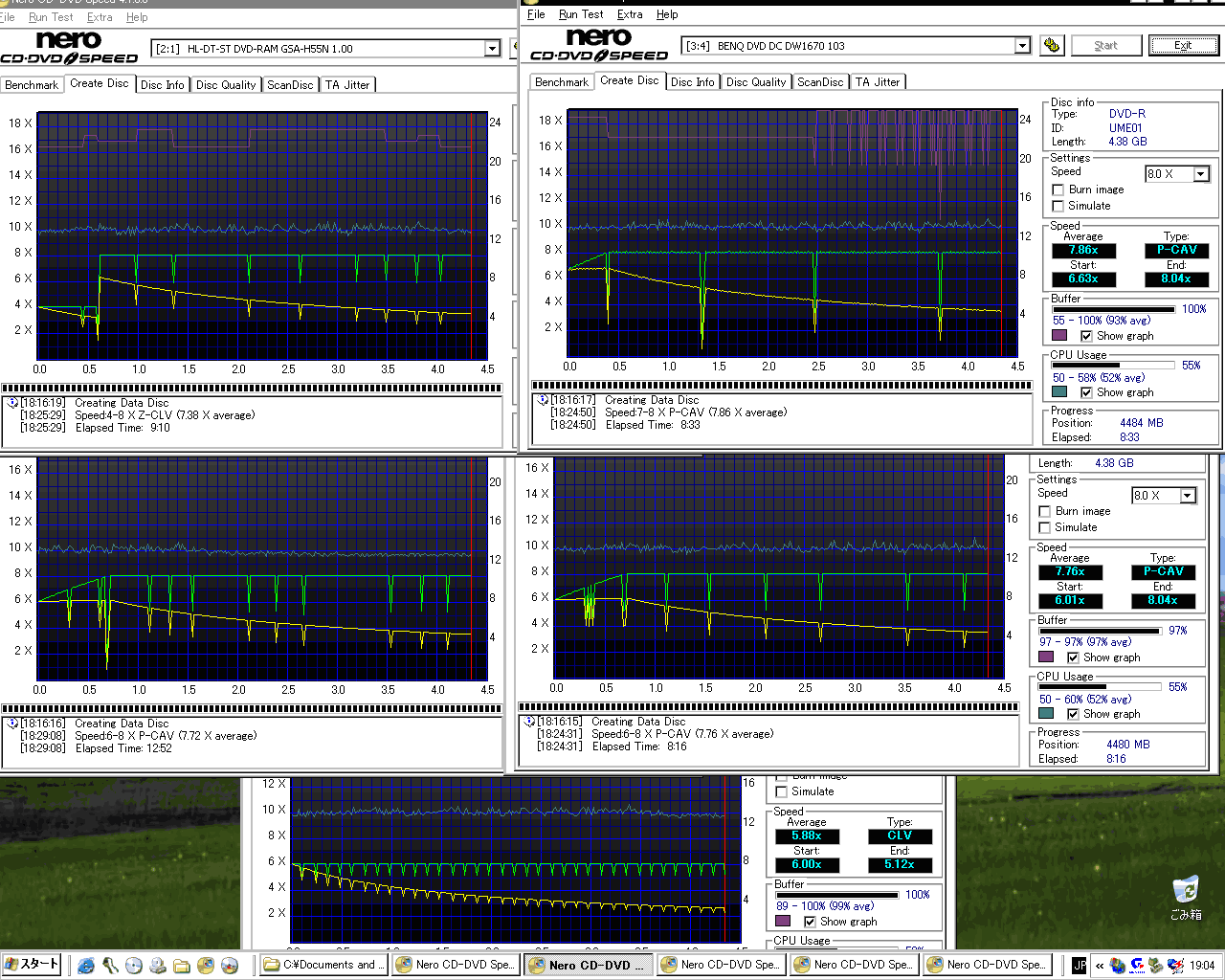Switch to the Disc Quality tab in the HL-DT-ST window
This screenshot has height=980, width=1225.
pyautogui.click(x=226, y=85)
